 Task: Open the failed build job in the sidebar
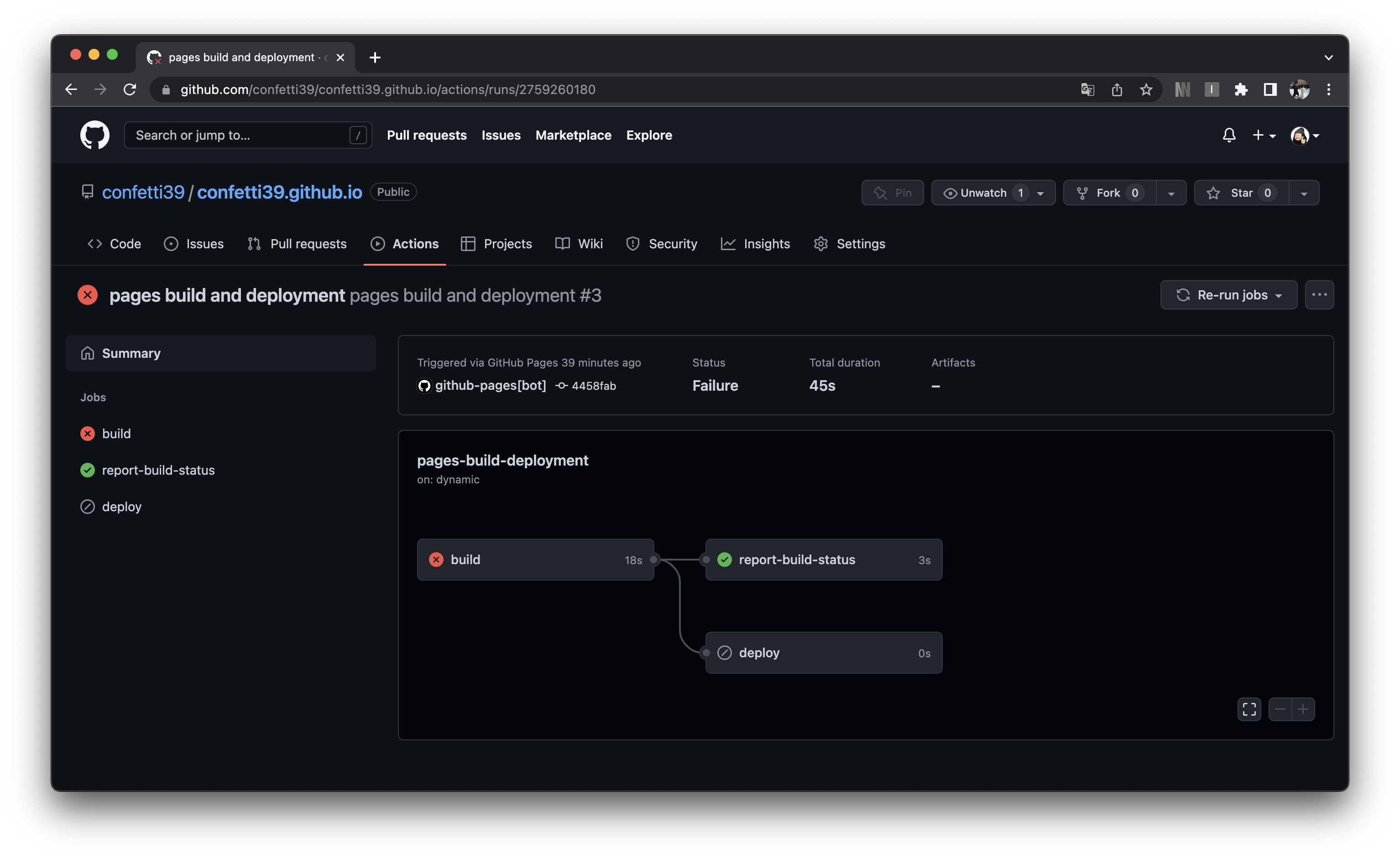(x=116, y=433)
